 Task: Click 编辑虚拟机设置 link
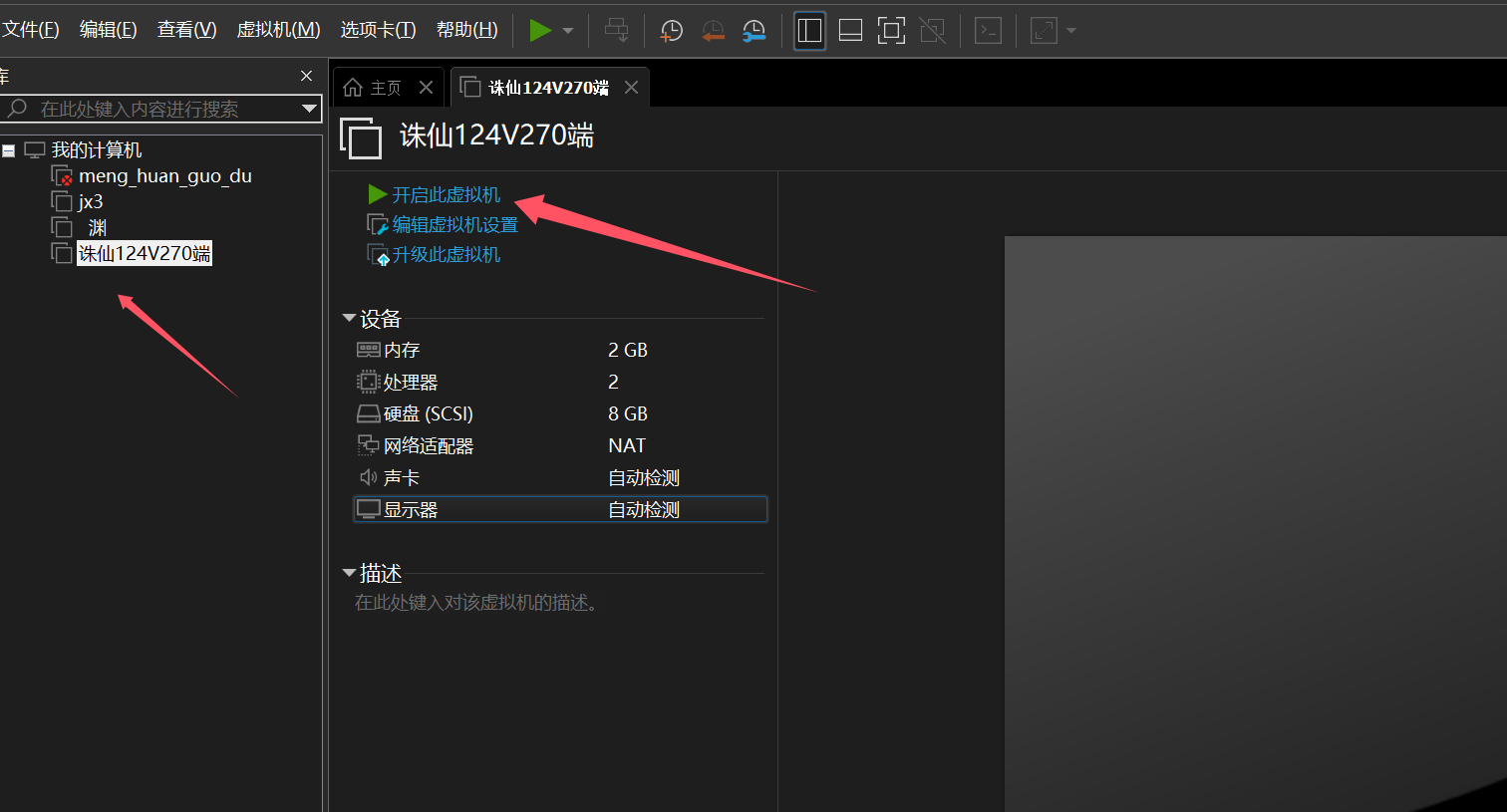[x=455, y=224]
